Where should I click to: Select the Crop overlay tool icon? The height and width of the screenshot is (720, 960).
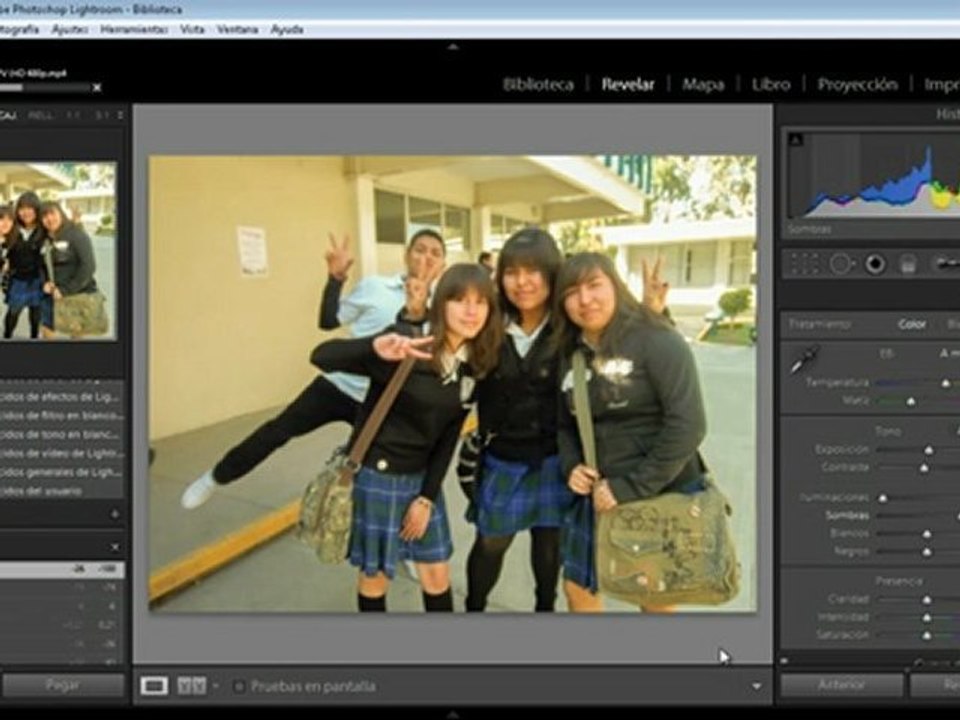click(x=804, y=264)
